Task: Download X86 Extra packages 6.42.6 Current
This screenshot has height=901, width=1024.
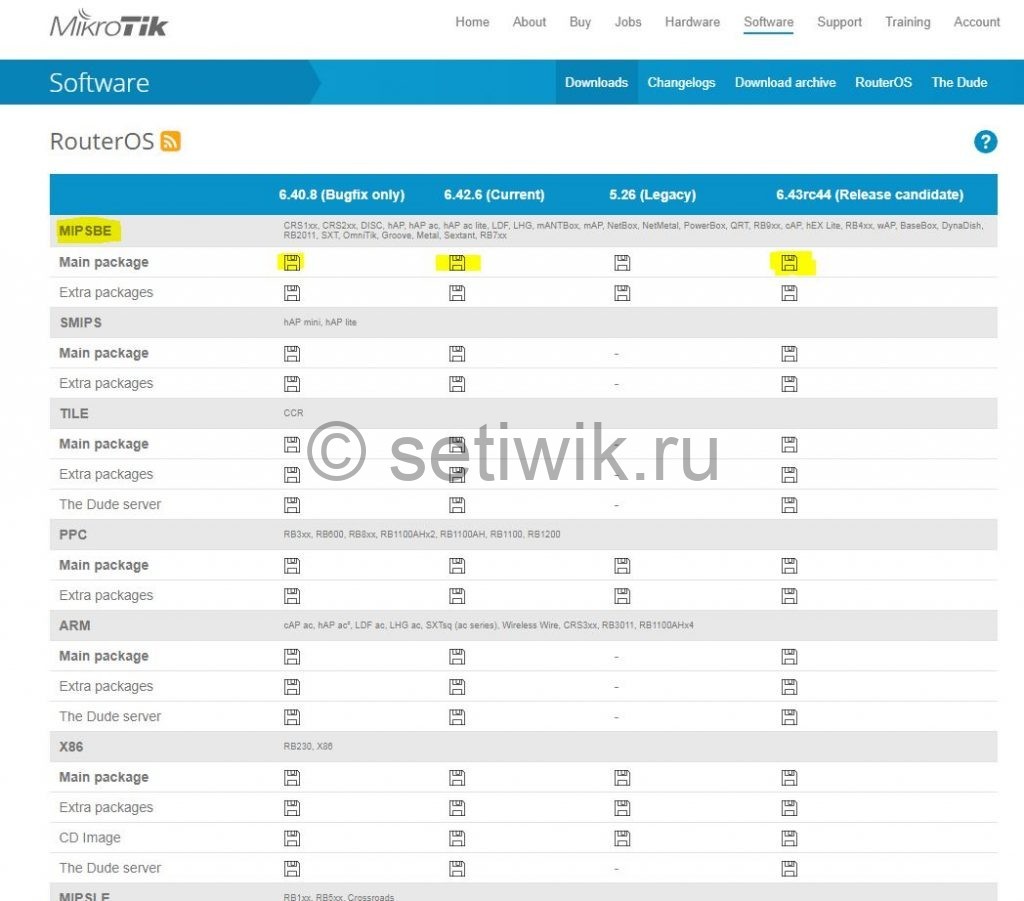Action: click(457, 808)
